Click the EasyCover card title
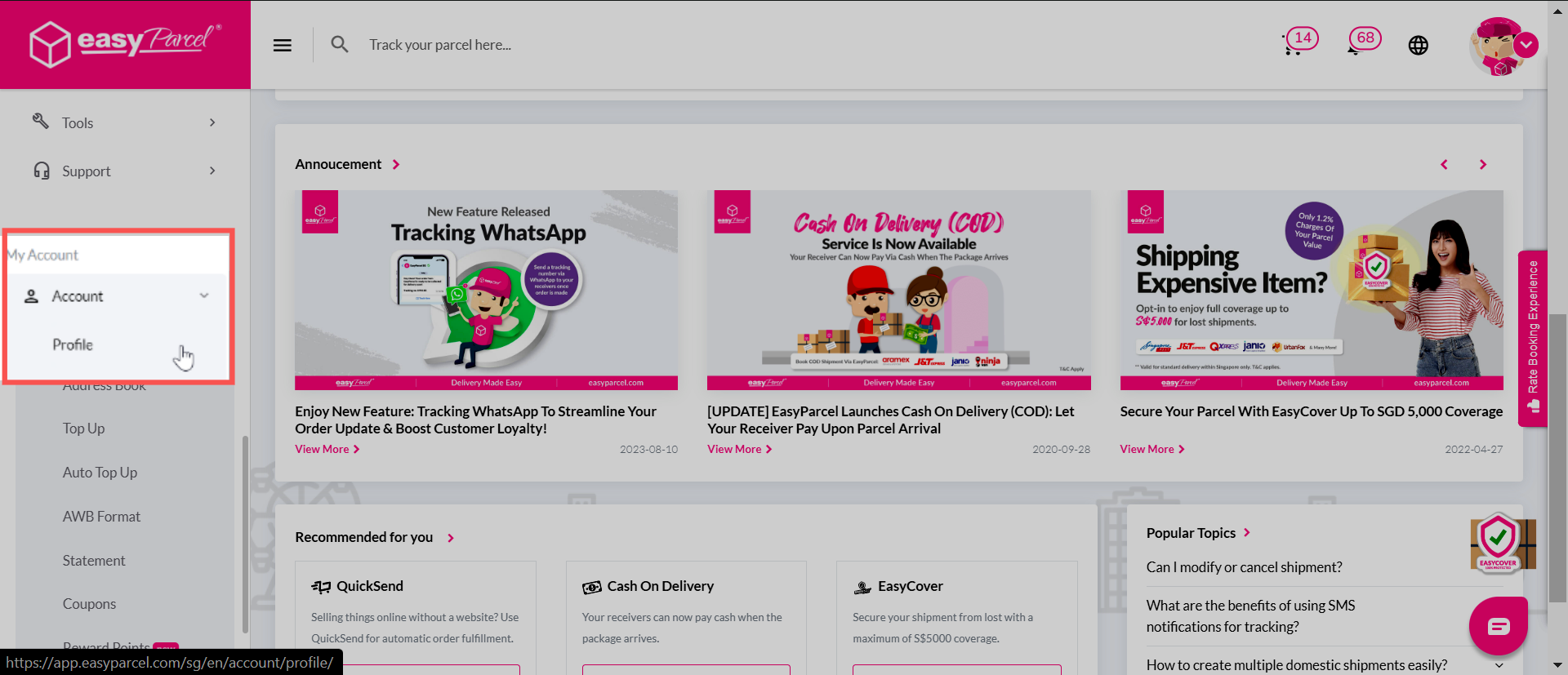 pyautogui.click(x=911, y=587)
